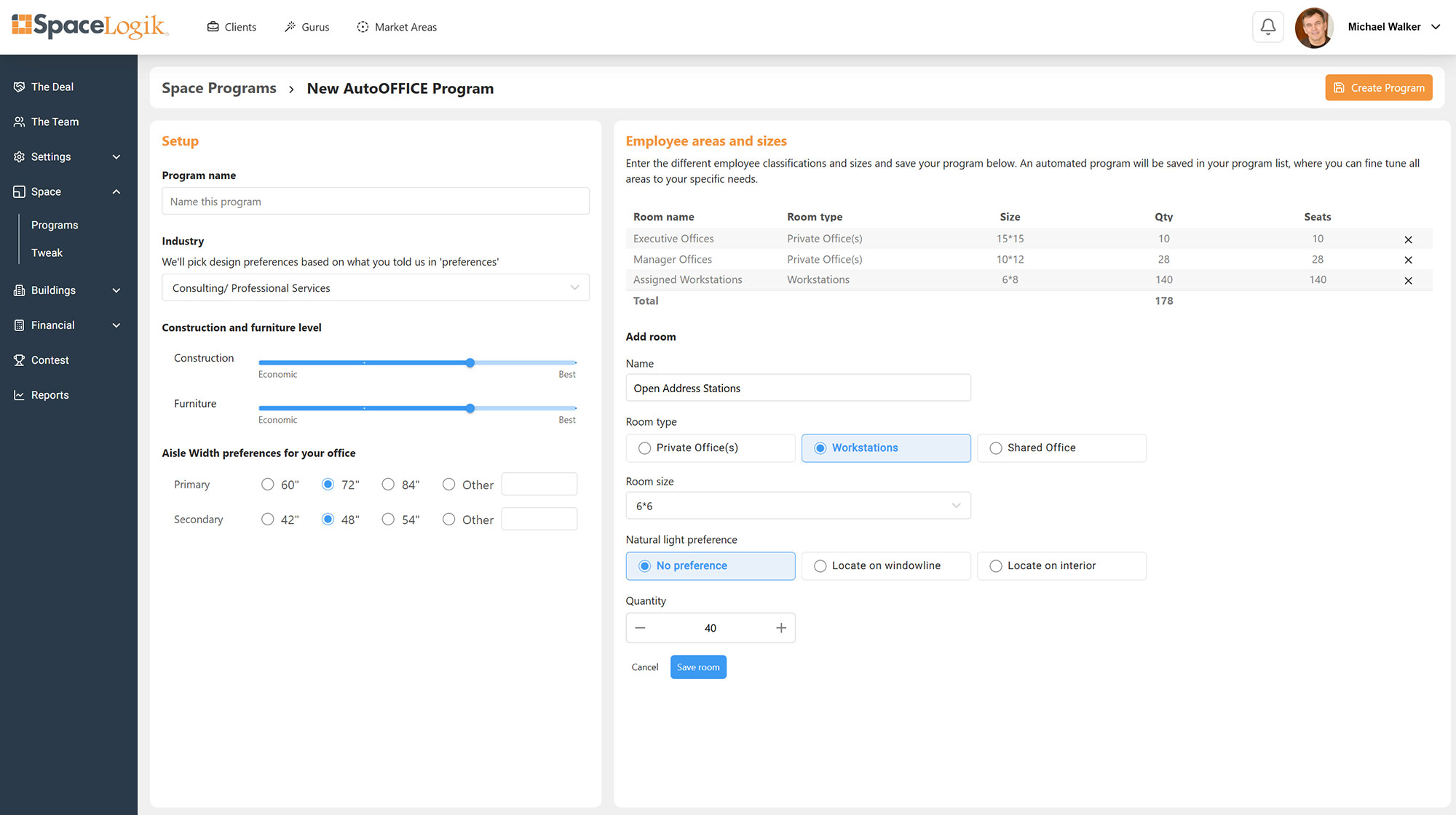Click the Save room button
Screen dimensions: 1456x815
pyautogui.click(x=697, y=667)
